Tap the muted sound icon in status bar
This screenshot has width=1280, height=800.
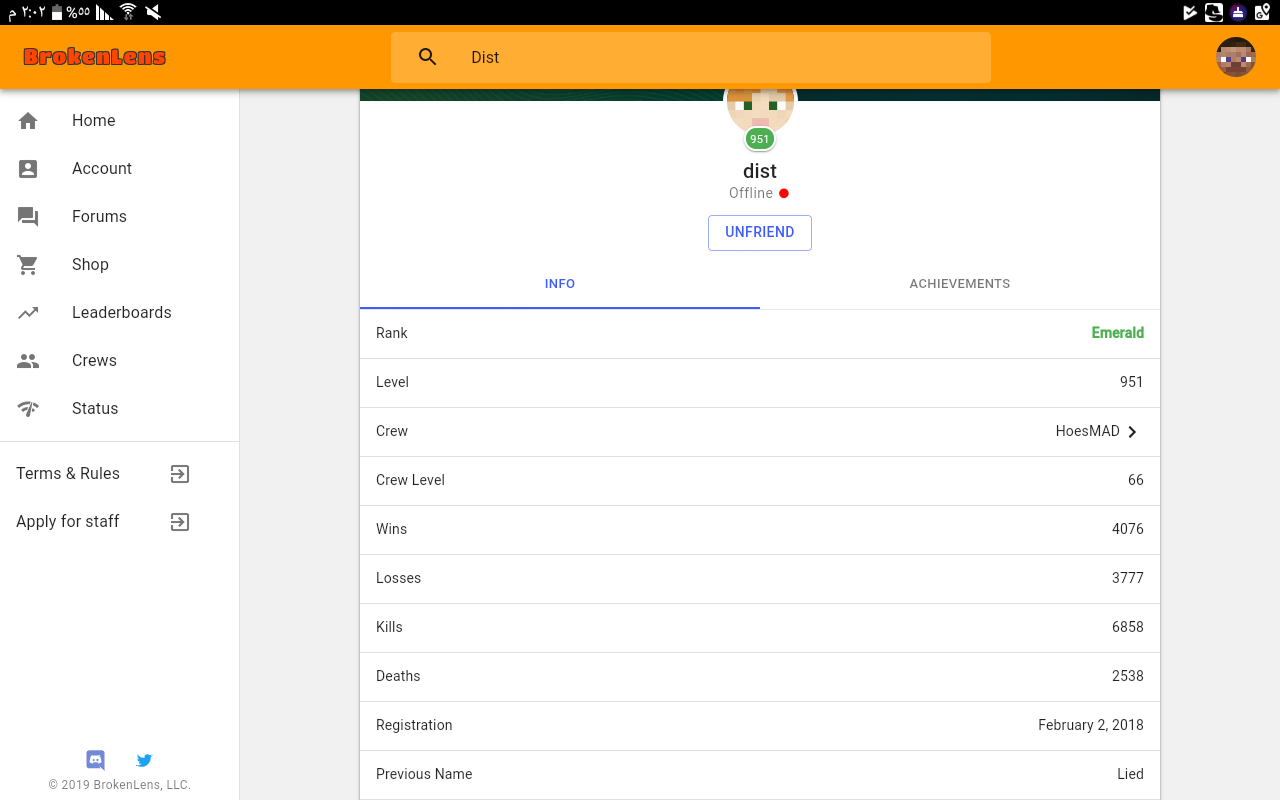pos(153,12)
